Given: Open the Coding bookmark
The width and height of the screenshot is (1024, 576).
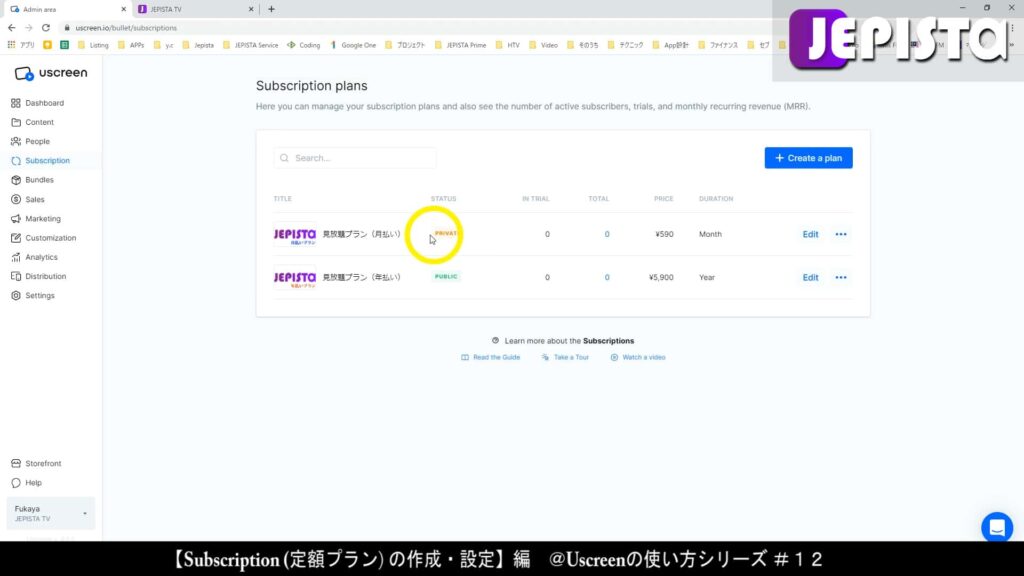Looking at the screenshot, I should tap(304, 45).
